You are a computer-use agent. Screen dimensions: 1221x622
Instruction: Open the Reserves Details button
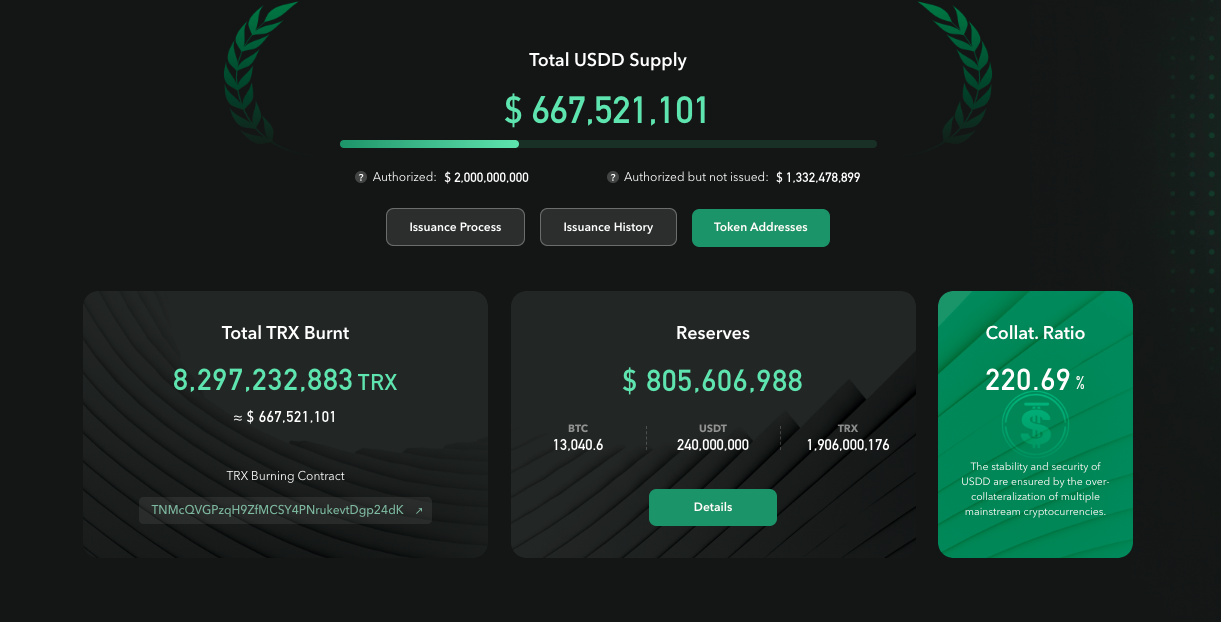click(713, 507)
